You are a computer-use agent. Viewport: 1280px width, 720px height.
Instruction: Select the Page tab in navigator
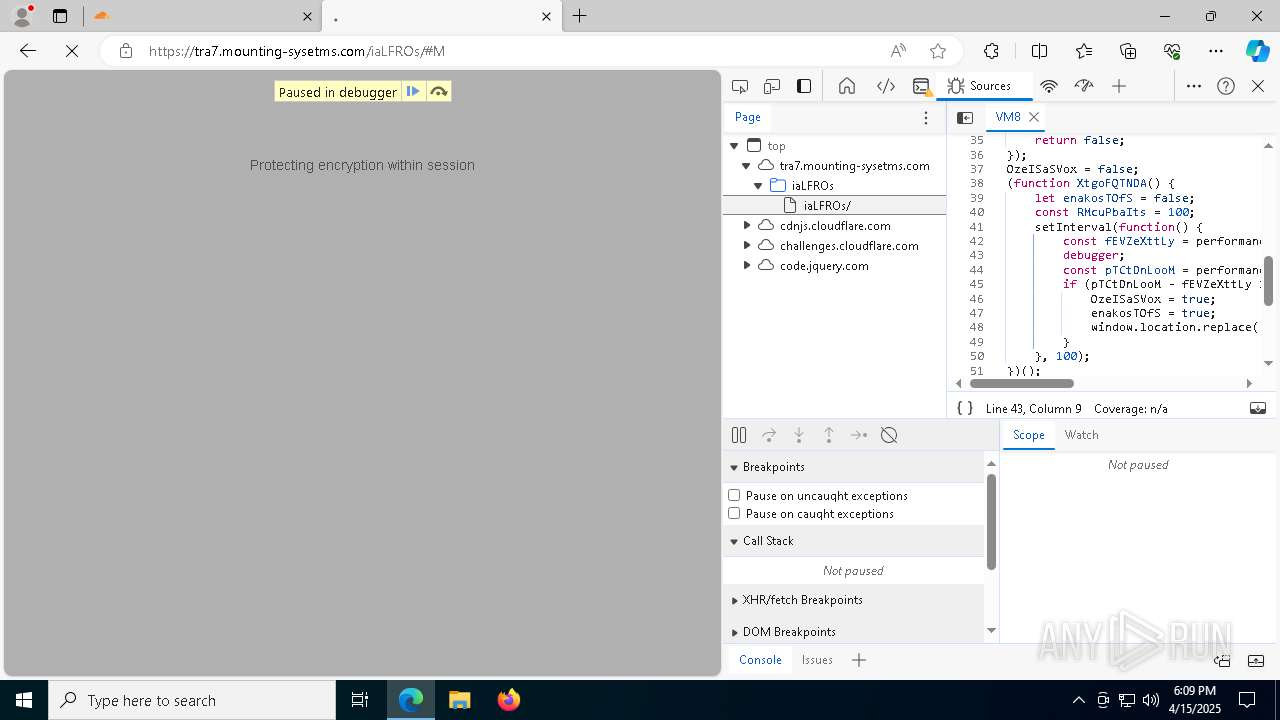(748, 117)
